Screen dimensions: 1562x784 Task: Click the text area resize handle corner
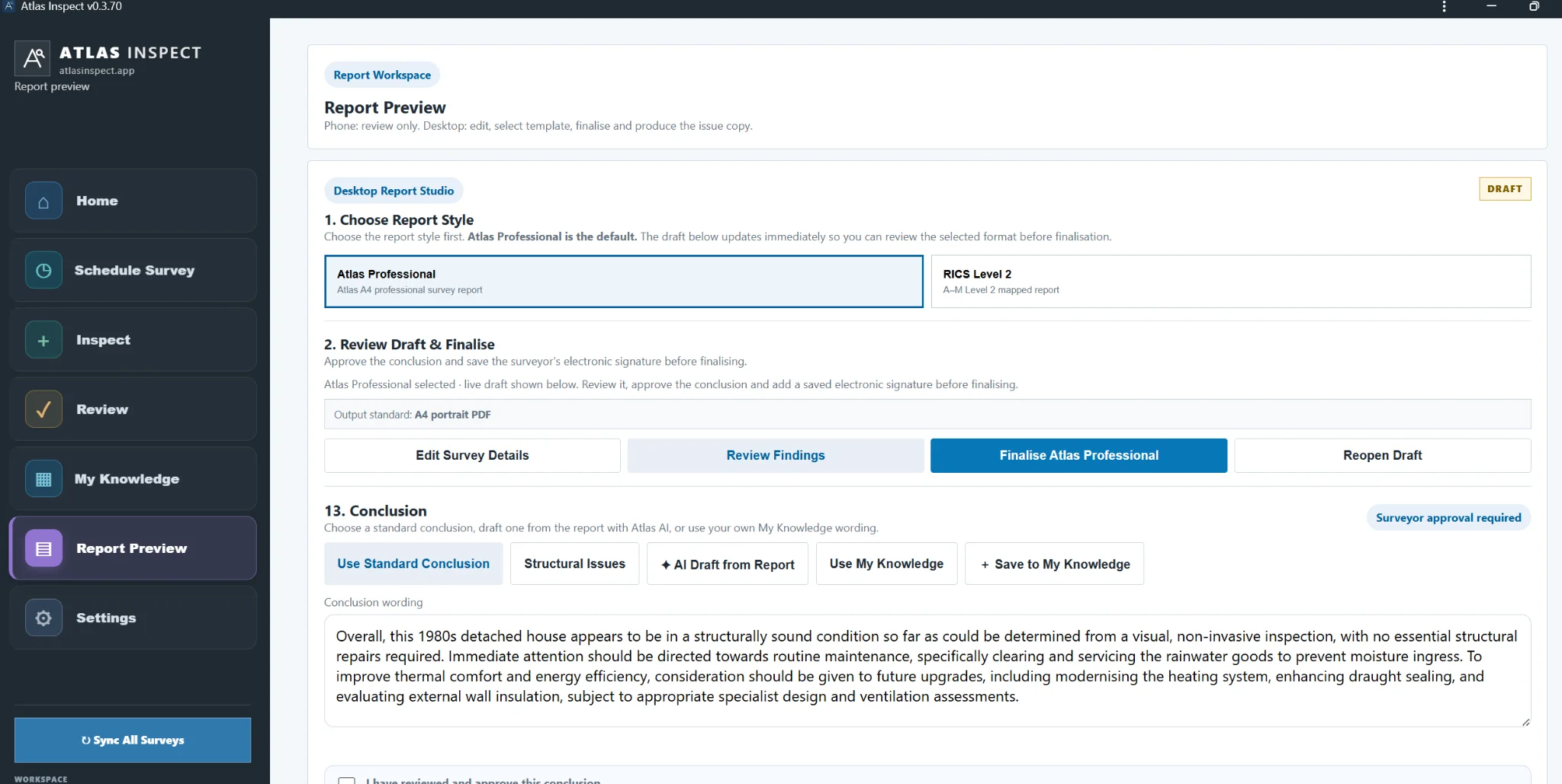pos(1525,721)
